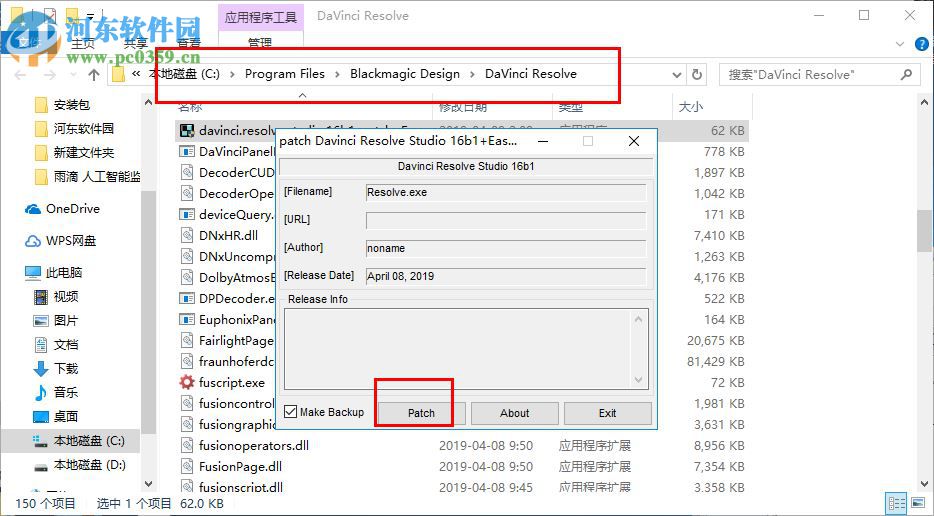
Task: Switch to large icons view
Action: [918, 503]
